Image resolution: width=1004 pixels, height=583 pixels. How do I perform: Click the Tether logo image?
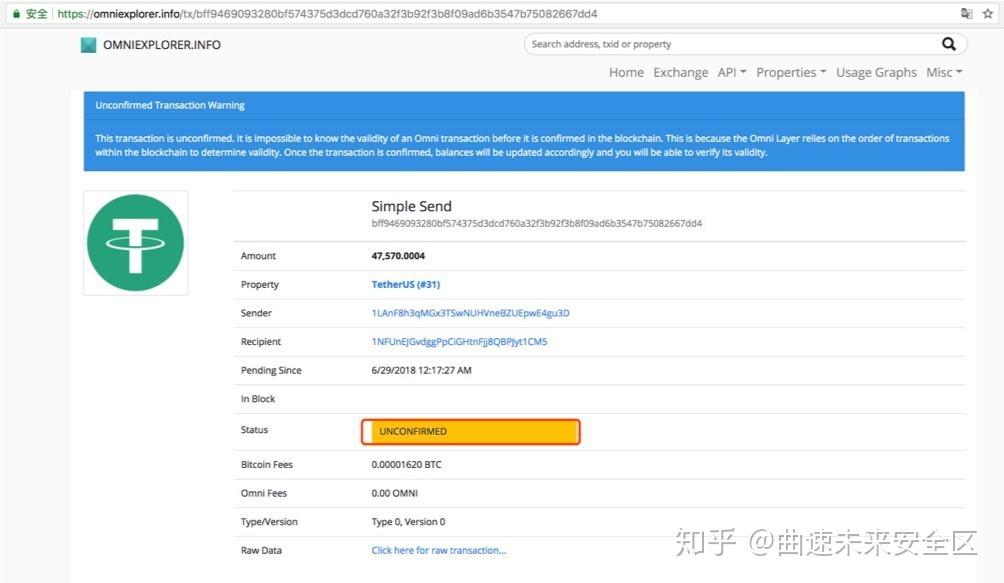click(x=136, y=243)
